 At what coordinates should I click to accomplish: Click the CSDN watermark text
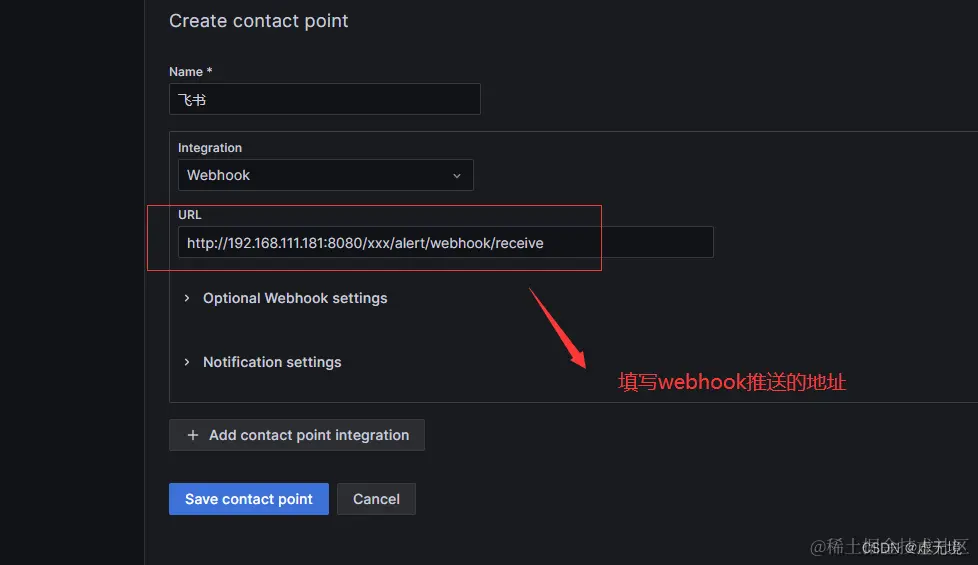click(912, 548)
